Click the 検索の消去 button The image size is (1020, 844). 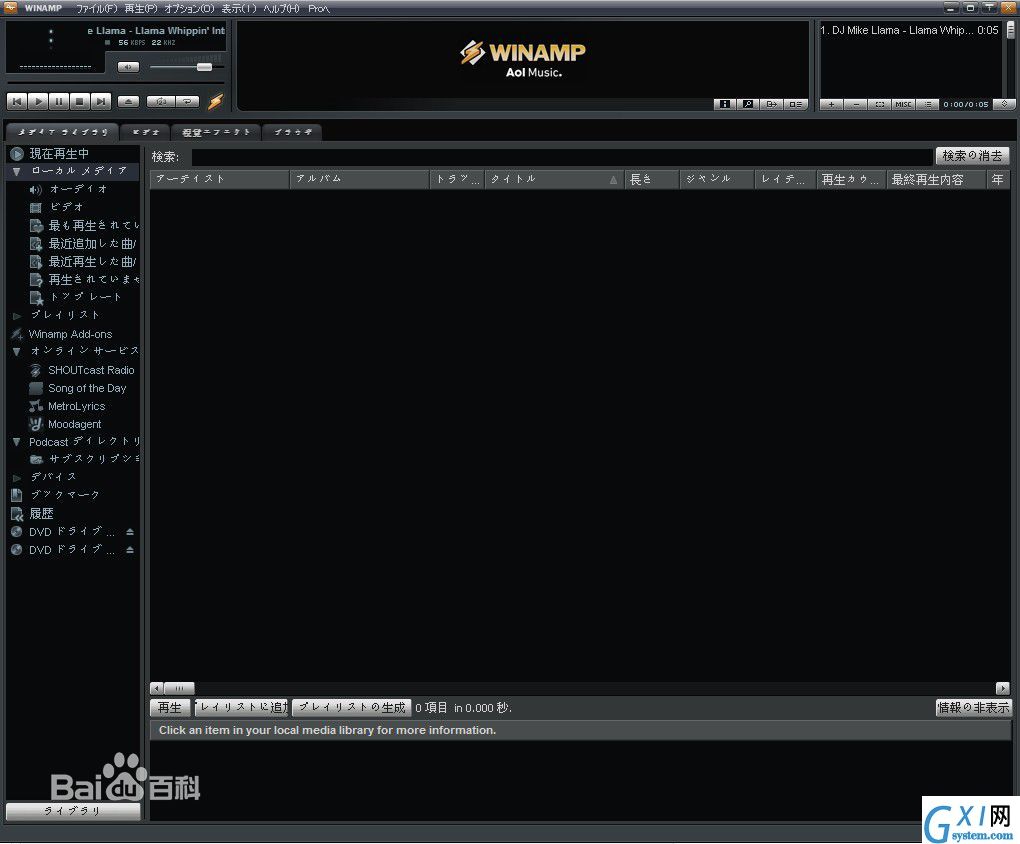[973, 156]
